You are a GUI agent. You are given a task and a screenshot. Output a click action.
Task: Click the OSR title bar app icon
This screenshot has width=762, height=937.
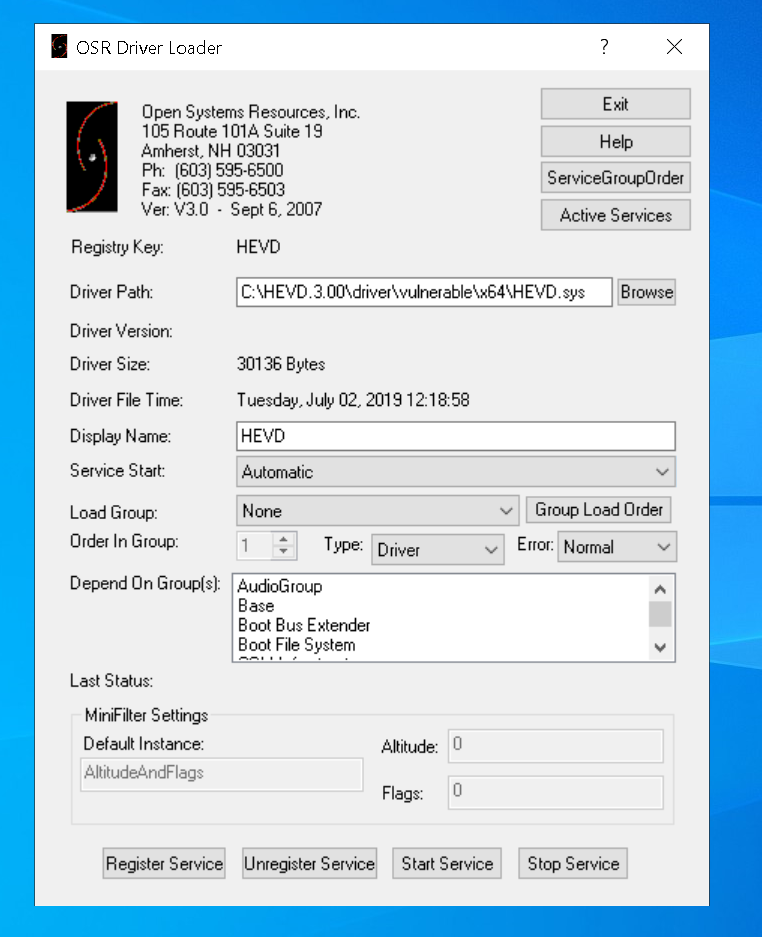point(59,47)
